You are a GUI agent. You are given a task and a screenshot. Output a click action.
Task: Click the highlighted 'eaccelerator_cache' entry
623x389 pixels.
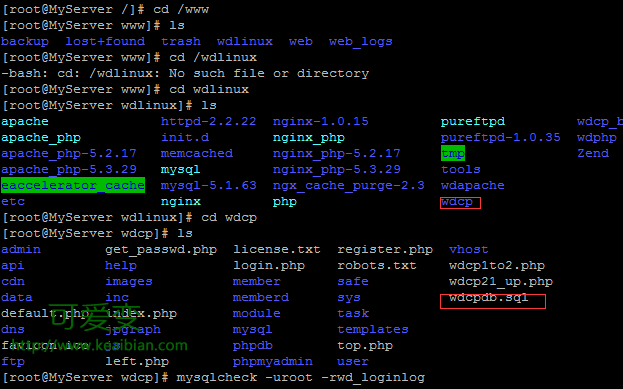pos(73,185)
